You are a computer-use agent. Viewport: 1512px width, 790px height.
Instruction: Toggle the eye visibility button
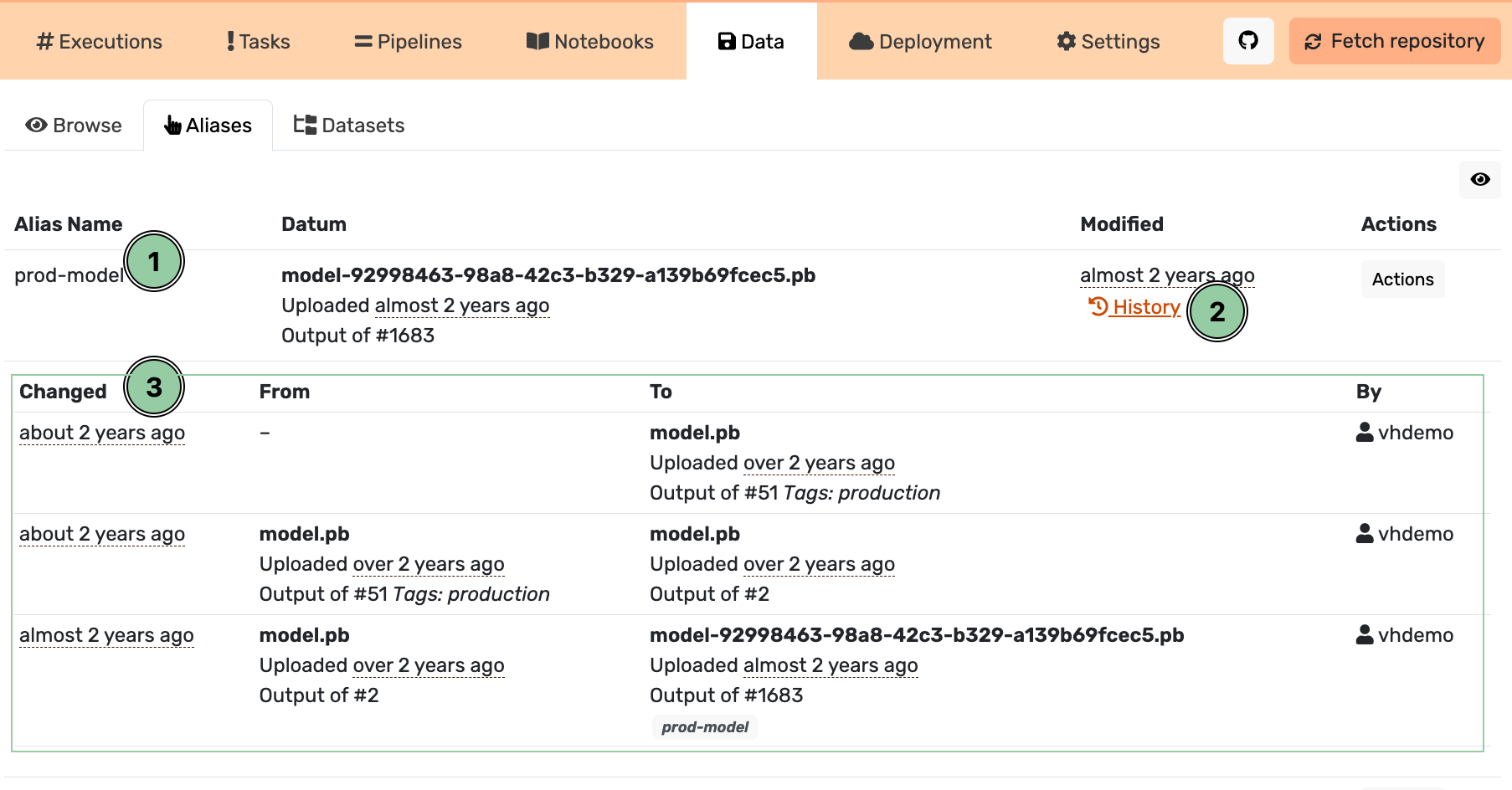pos(1479,180)
